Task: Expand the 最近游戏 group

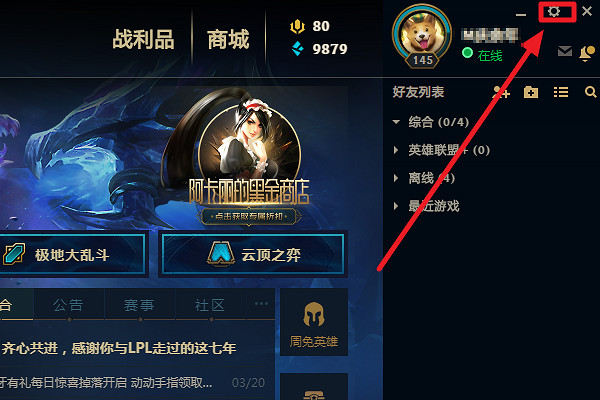Action: (426, 206)
